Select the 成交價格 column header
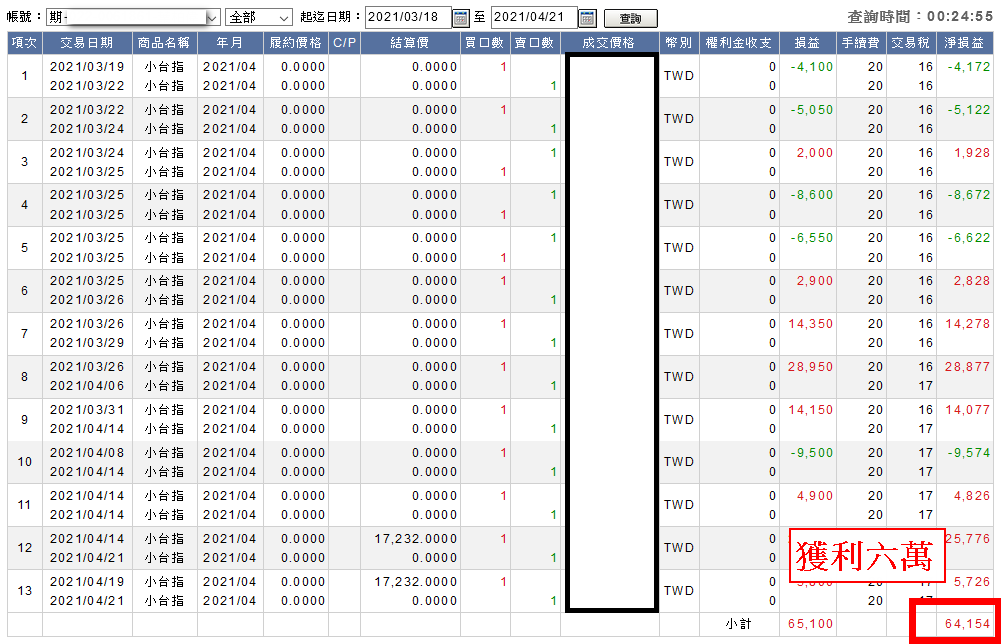Image resolution: width=1001 pixels, height=644 pixels. 608,43
